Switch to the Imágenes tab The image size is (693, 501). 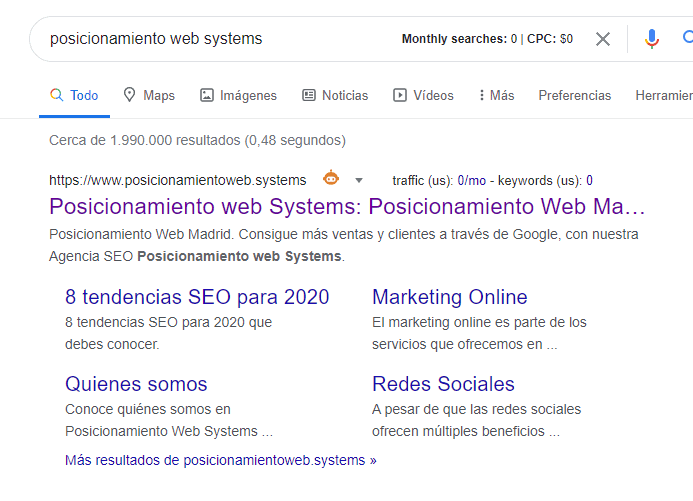pyautogui.click(x=238, y=95)
